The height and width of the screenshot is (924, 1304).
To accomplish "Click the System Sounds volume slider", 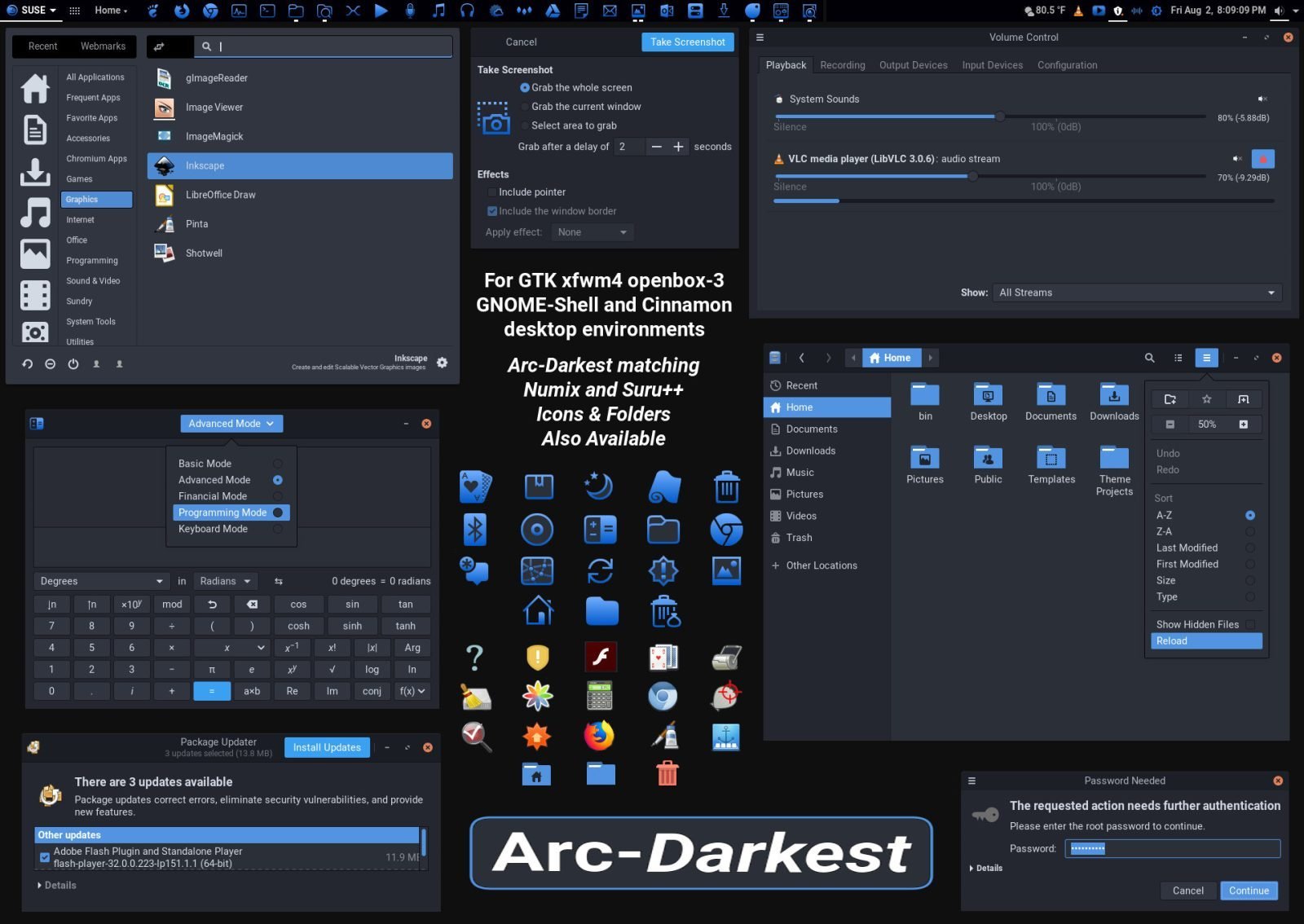I will coord(1001,117).
